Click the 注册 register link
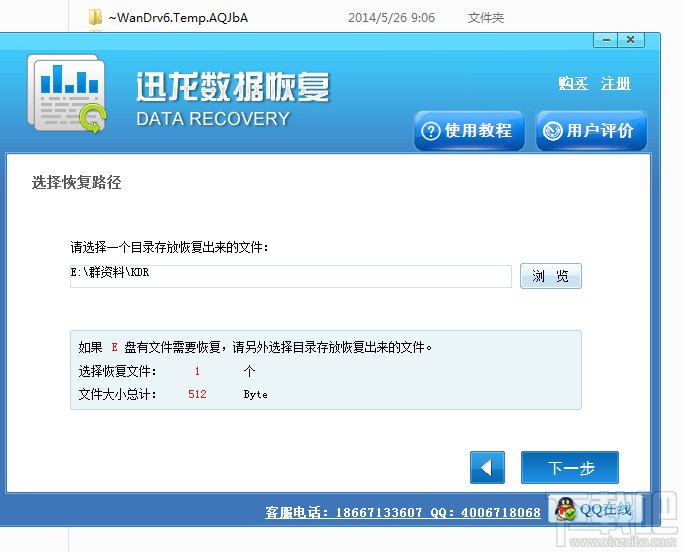The width and height of the screenshot is (685, 552). coord(616,83)
